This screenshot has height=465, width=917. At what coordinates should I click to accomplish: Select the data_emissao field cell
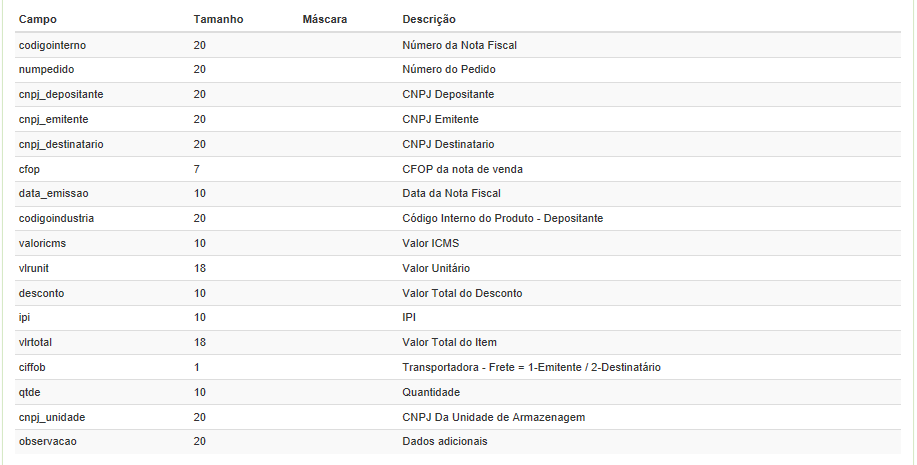pos(54,193)
